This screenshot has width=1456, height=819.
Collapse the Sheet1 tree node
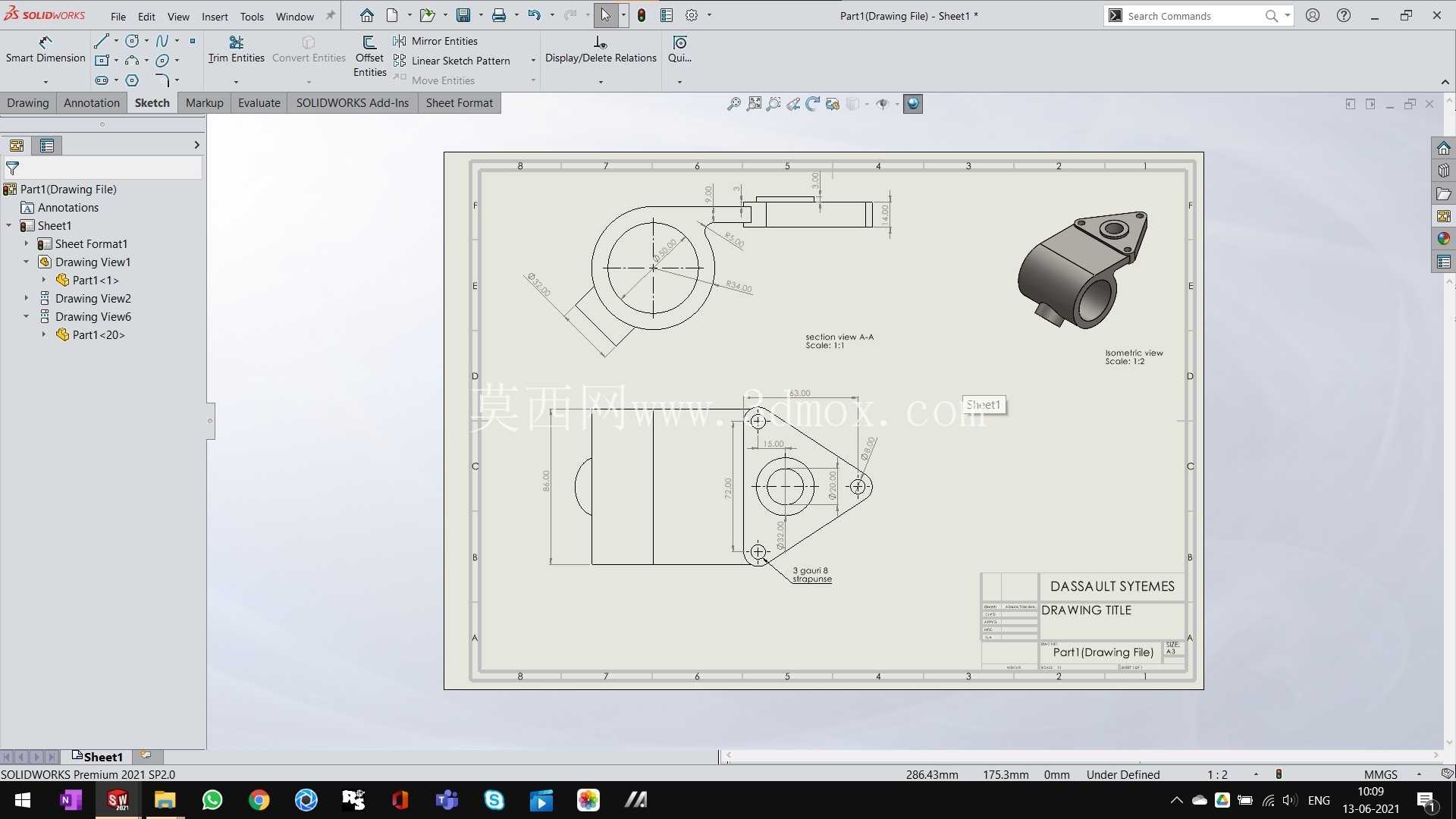9,226
